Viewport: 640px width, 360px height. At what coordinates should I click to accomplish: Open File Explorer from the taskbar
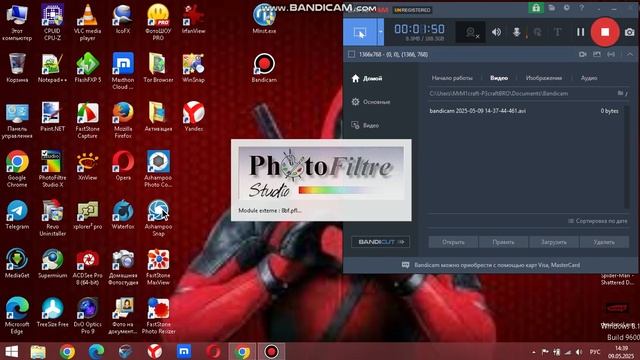pos(38,351)
